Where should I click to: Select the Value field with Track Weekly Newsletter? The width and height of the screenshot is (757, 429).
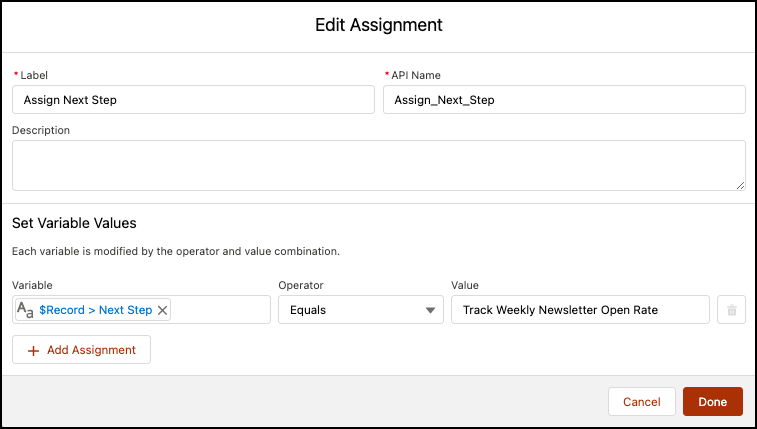(x=580, y=310)
